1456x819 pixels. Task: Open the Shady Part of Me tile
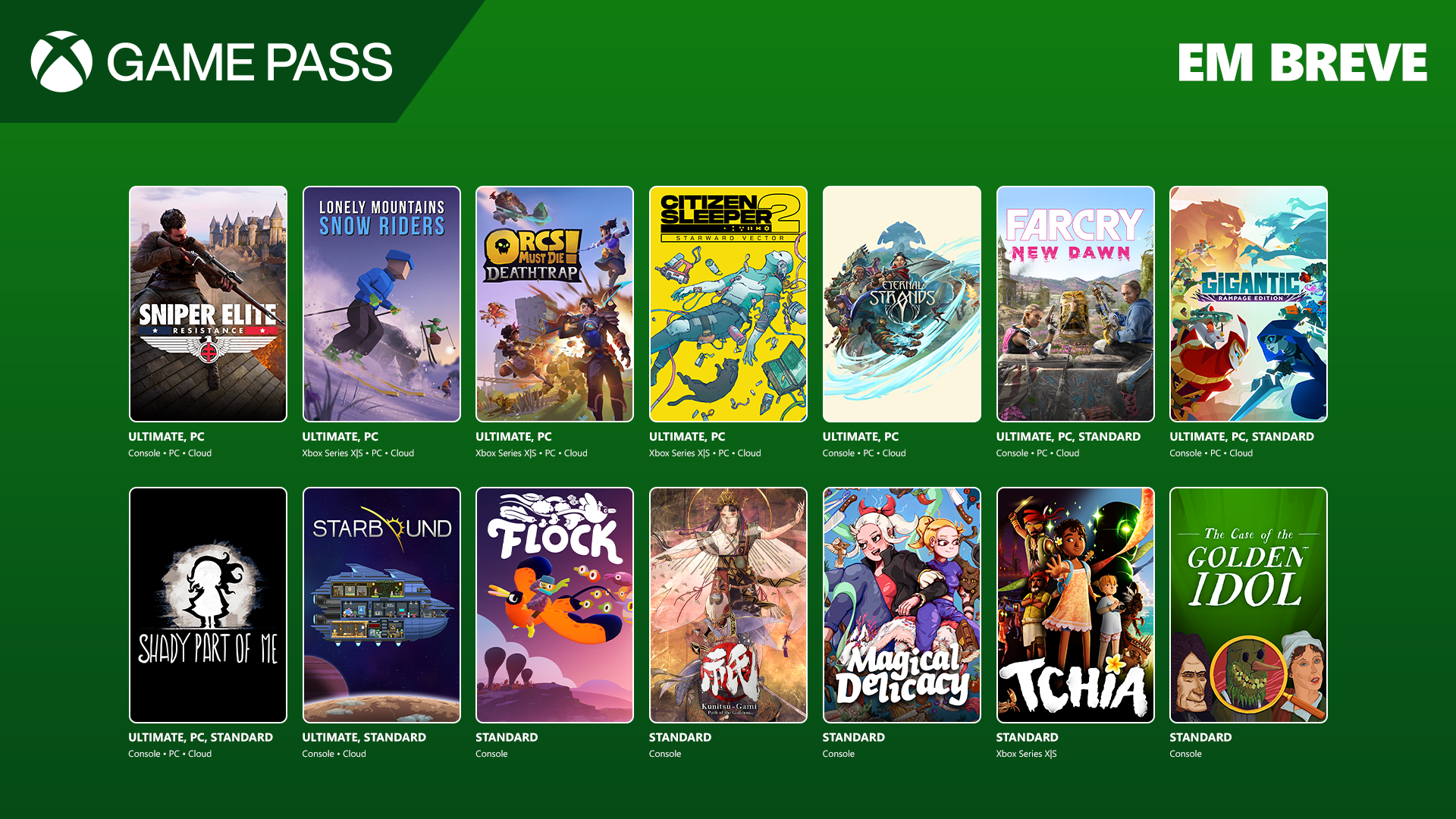click(x=208, y=605)
